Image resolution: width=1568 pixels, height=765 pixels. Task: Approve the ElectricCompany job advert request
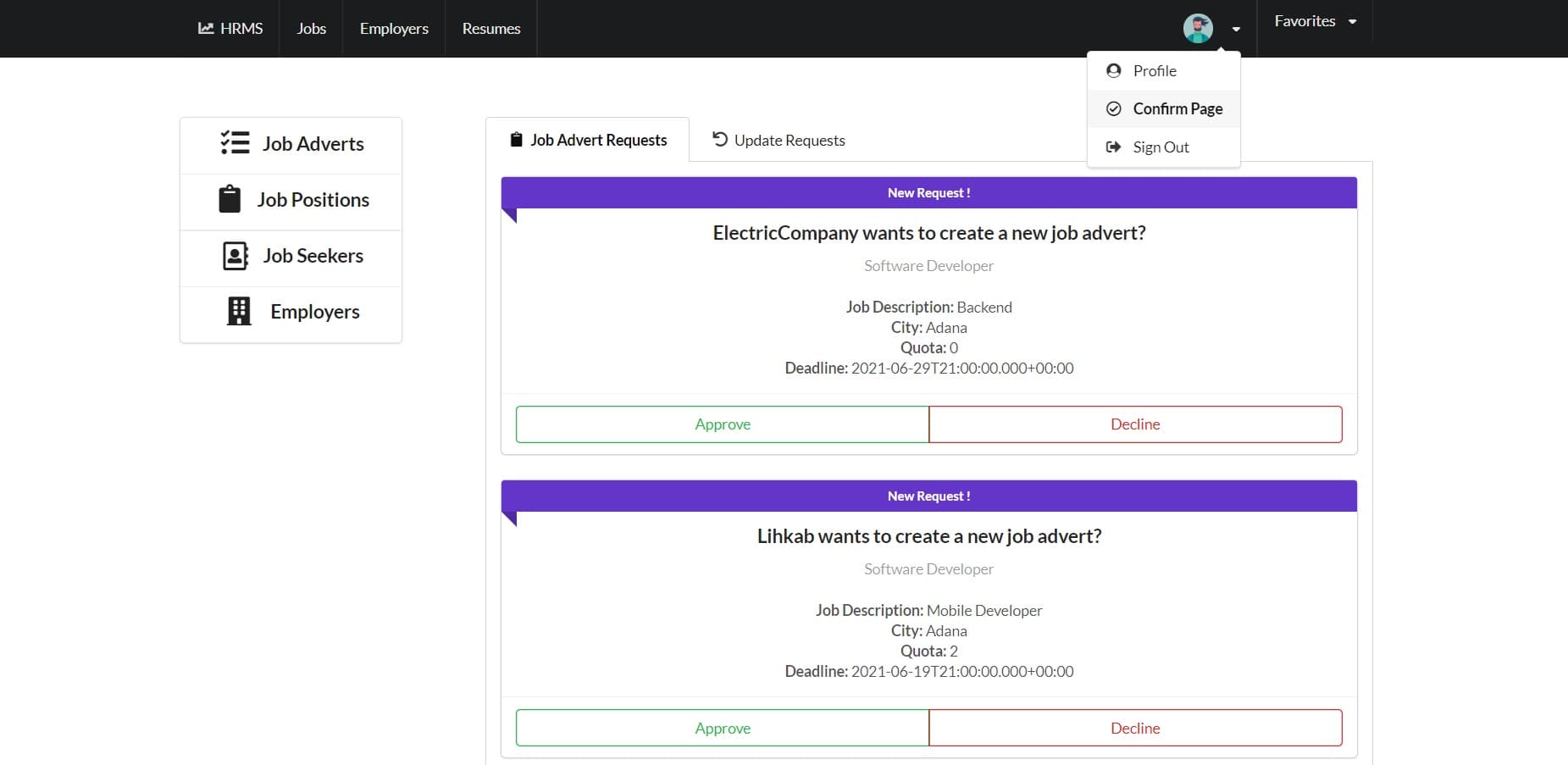723,424
